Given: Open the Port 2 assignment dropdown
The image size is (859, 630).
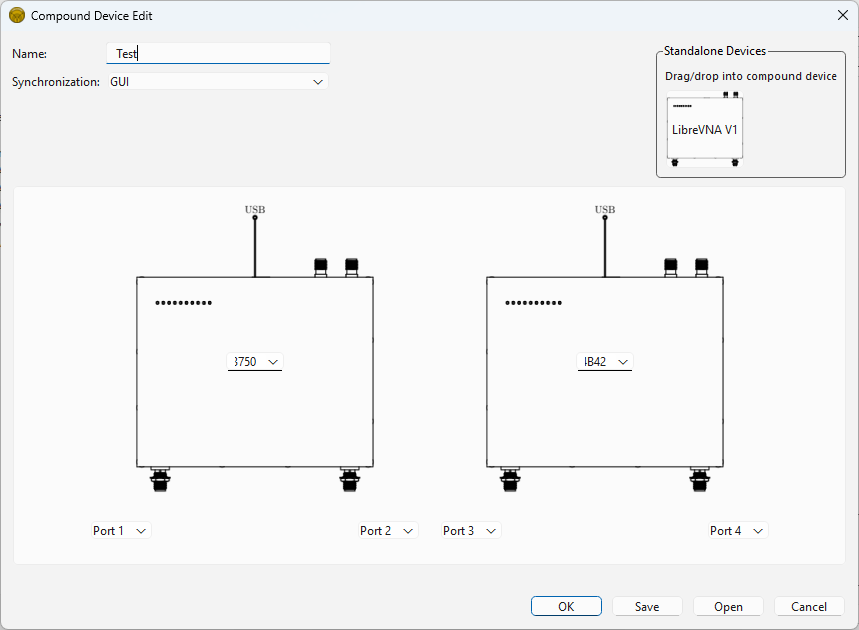Looking at the screenshot, I should click(x=388, y=531).
